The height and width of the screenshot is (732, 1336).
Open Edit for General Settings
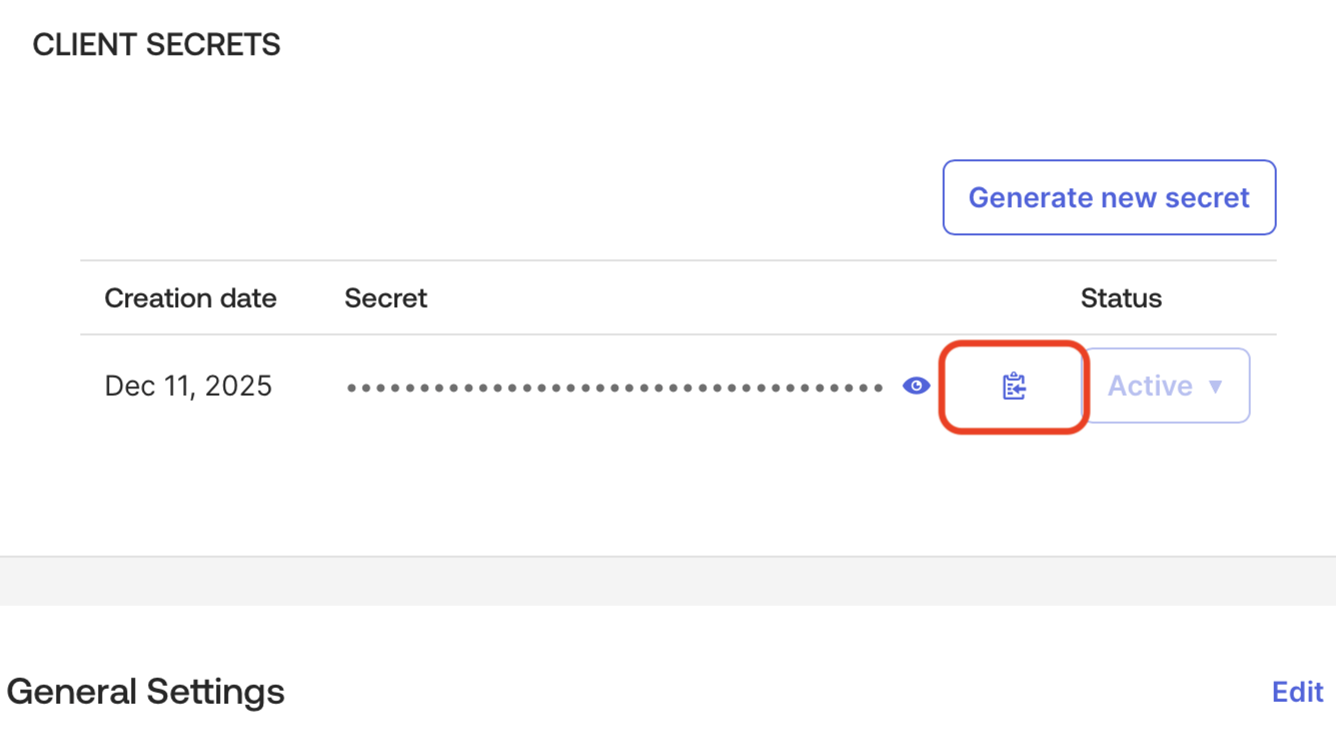[1297, 691]
